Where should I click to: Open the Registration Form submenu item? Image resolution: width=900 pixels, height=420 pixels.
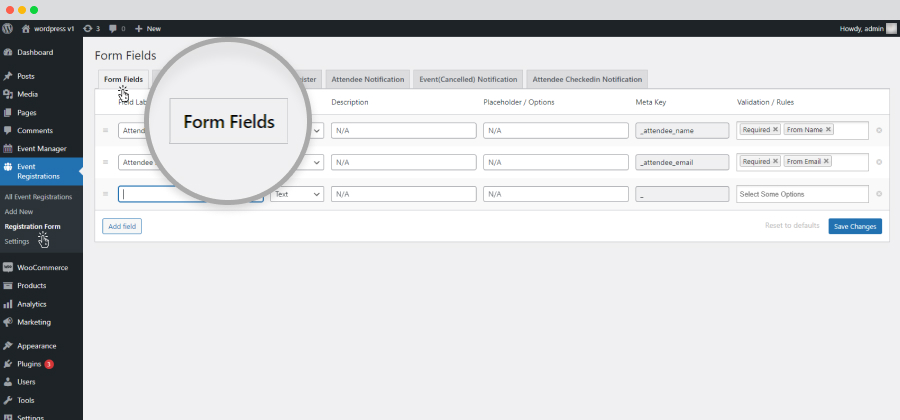[33, 227]
